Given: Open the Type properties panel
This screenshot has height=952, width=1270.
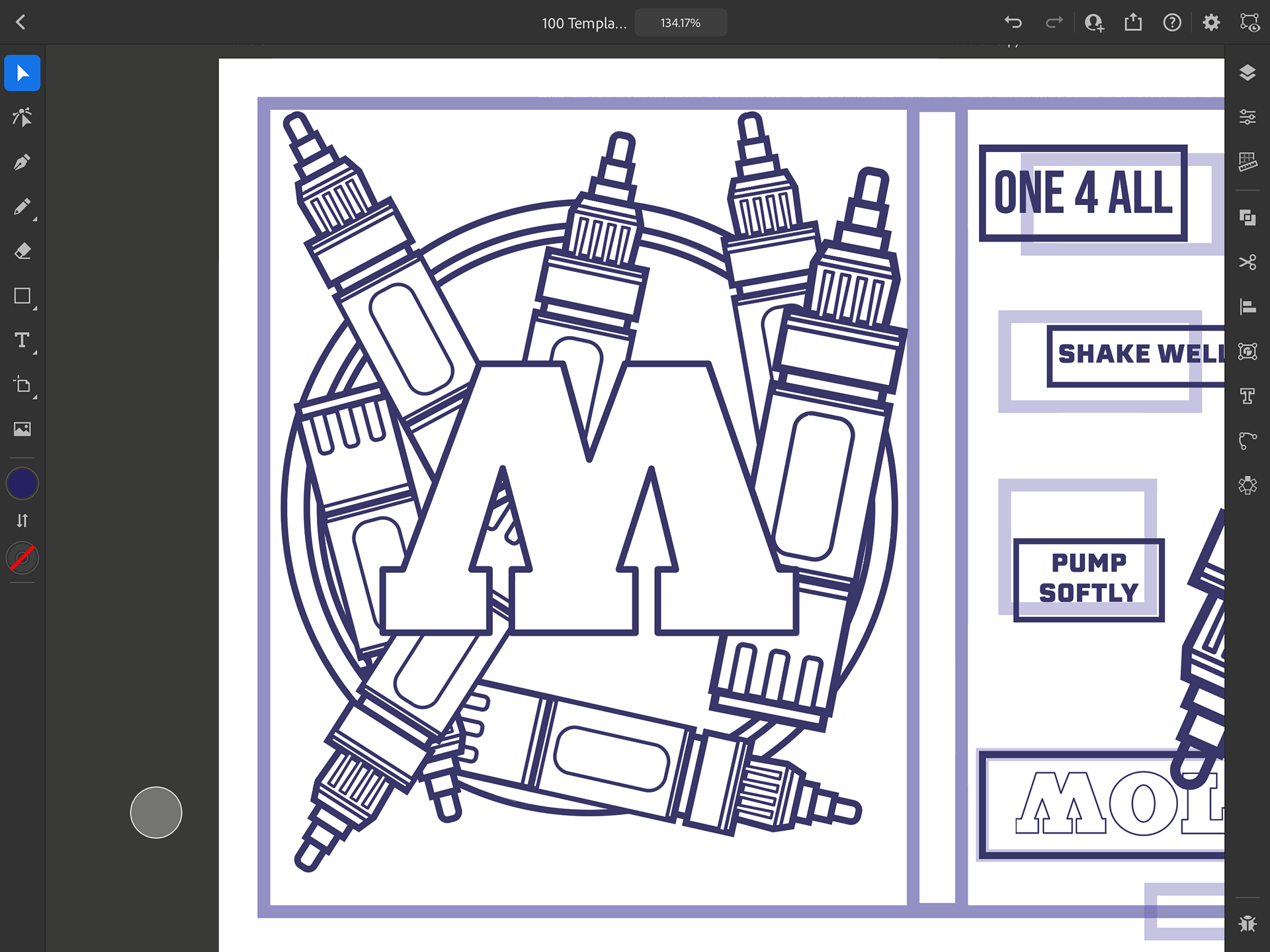Looking at the screenshot, I should [x=1248, y=396].
